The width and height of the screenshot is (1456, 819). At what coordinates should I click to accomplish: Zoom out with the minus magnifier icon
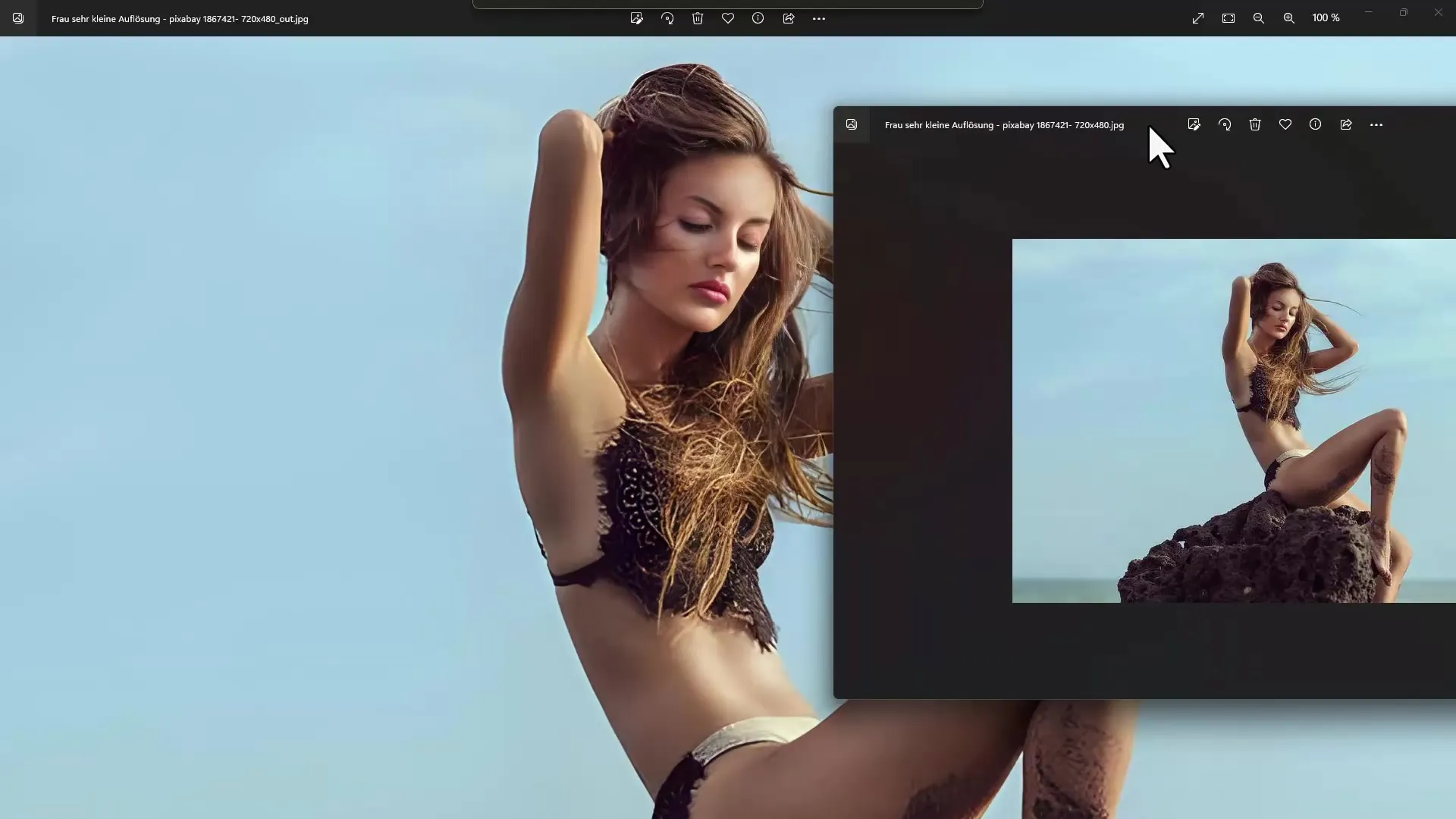point(1259,18)
